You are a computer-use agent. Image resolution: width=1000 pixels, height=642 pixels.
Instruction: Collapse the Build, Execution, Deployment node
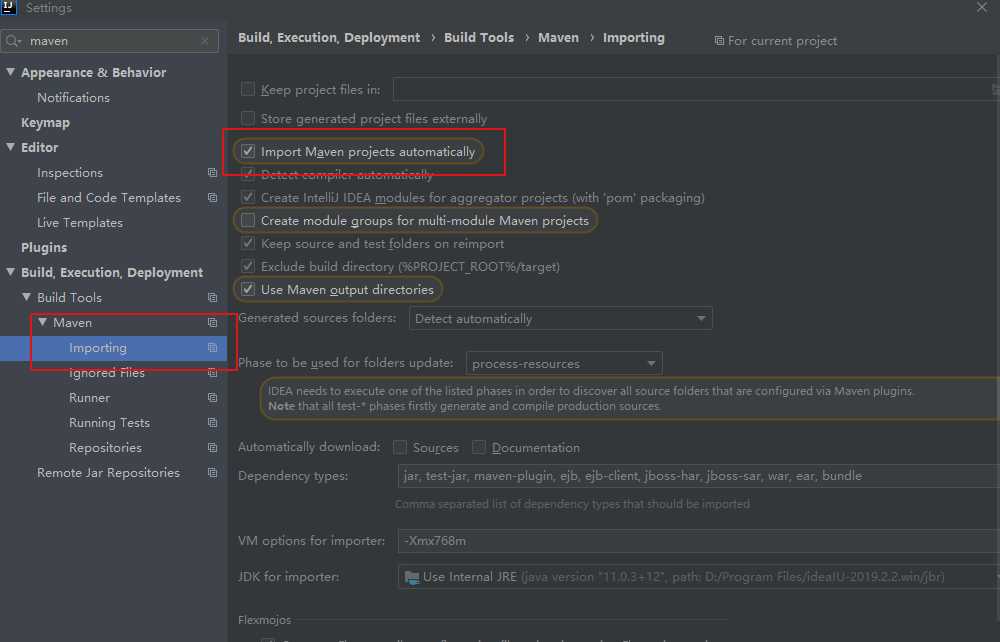pyautogui.click(x=11, y=272)
